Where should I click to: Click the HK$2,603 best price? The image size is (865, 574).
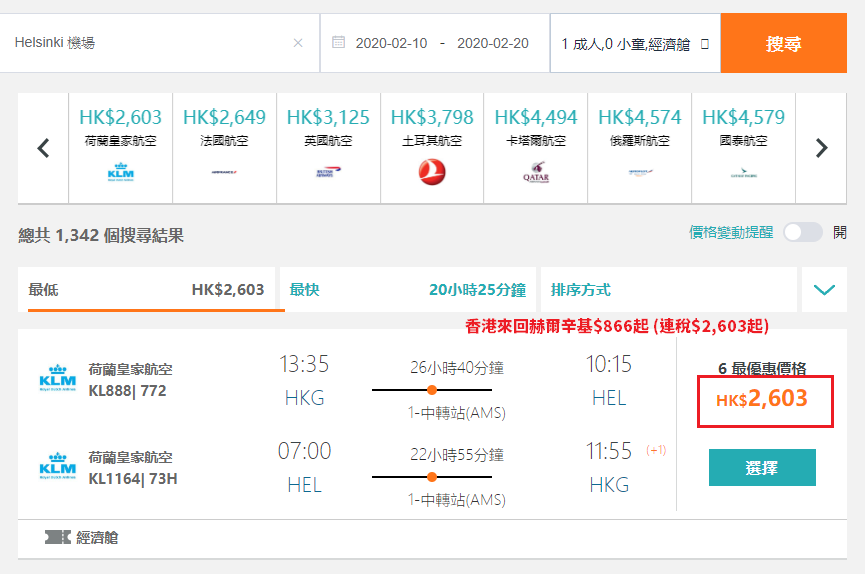[762, 398]
